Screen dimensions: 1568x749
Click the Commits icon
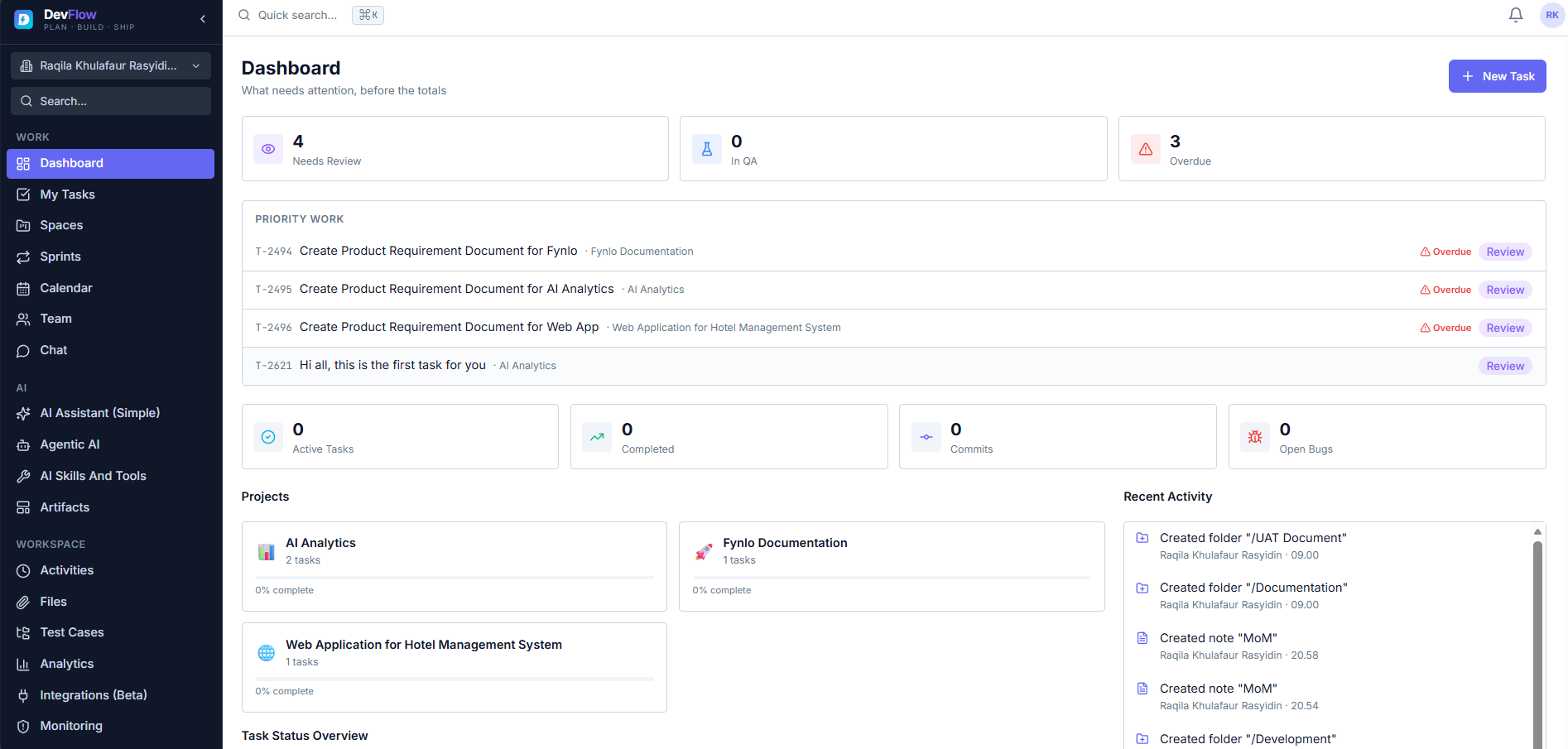[x=926, y=437]
